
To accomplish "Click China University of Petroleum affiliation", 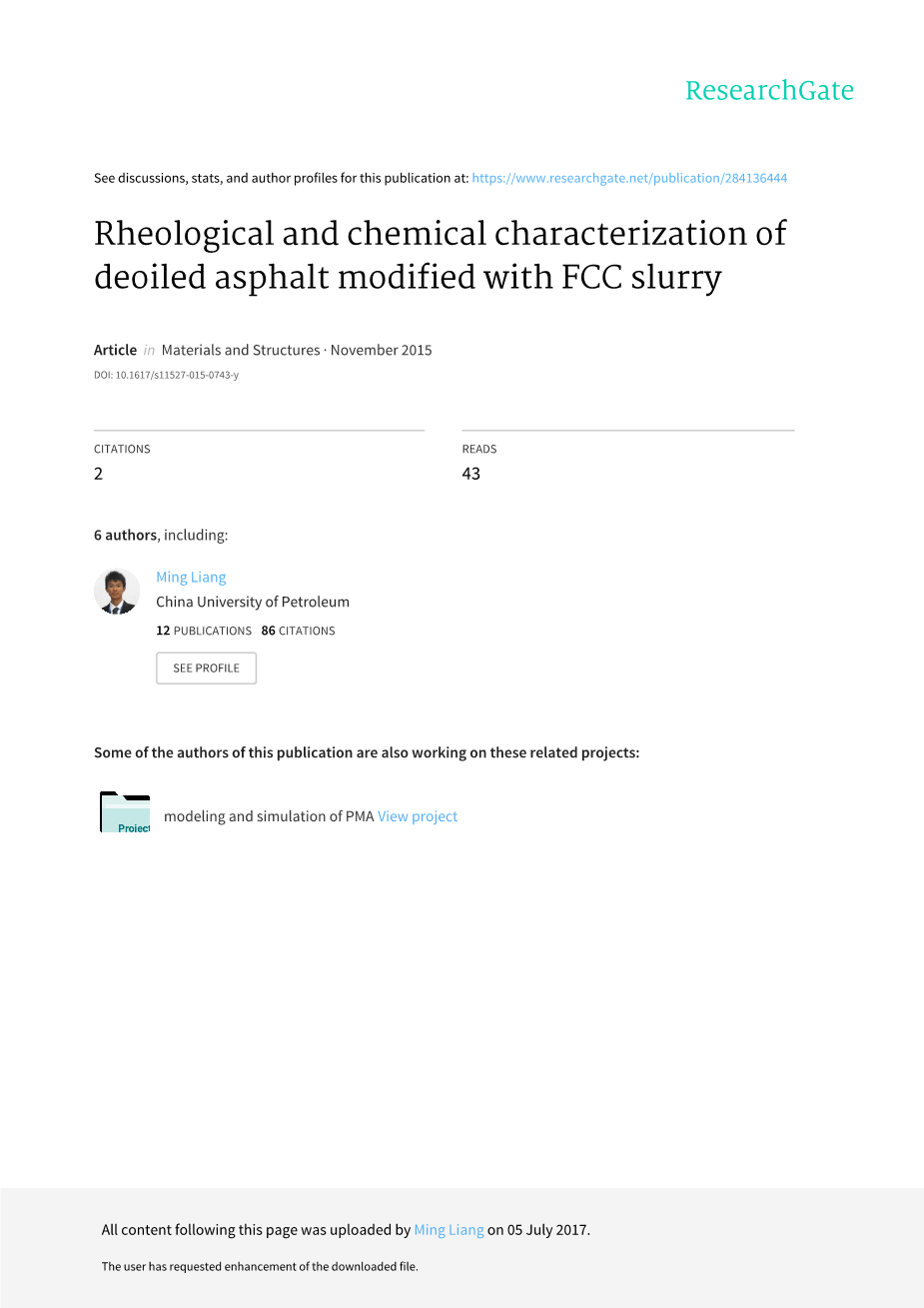I will (253, 602).
